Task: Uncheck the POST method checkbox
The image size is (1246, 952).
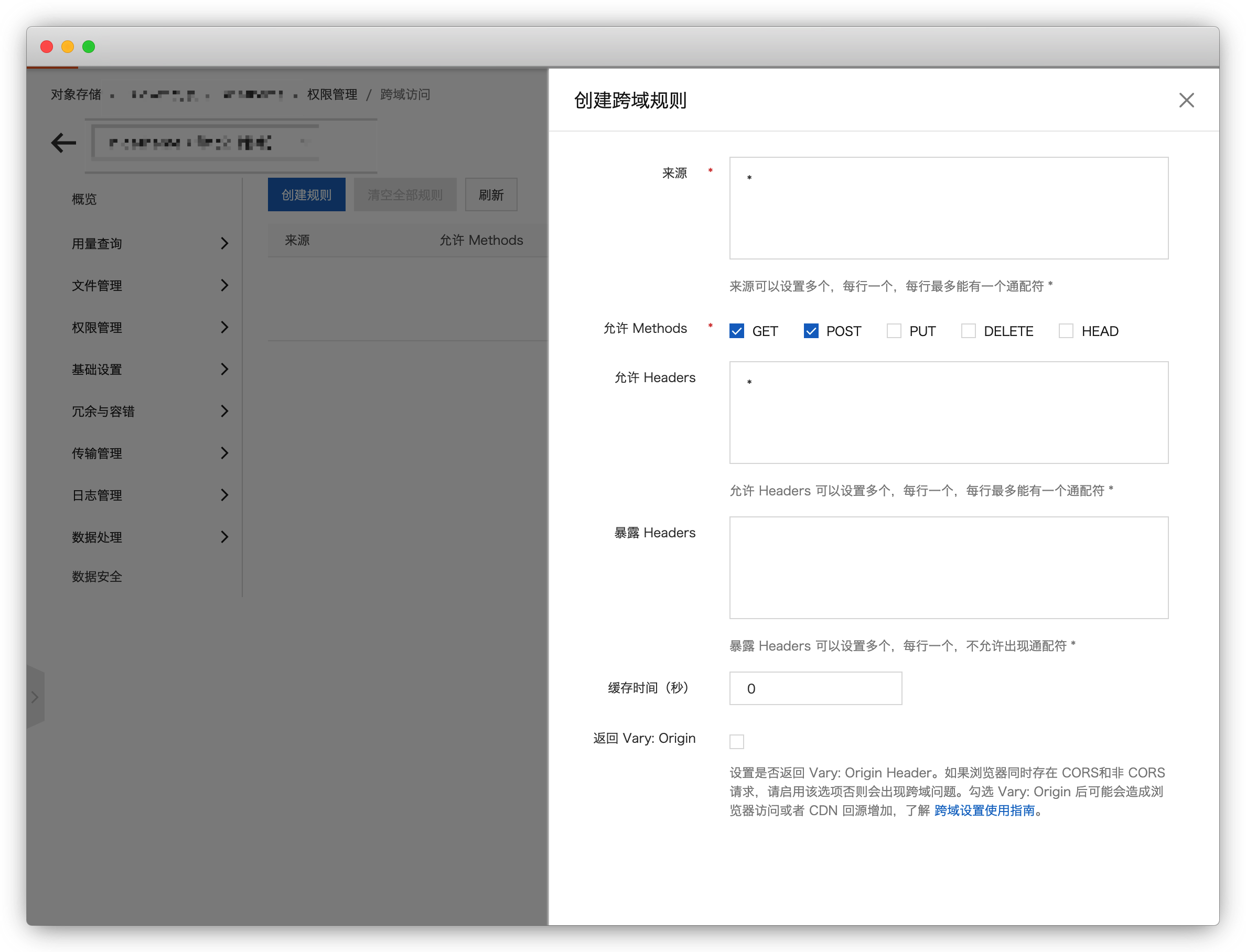Action: pos(811,331)
